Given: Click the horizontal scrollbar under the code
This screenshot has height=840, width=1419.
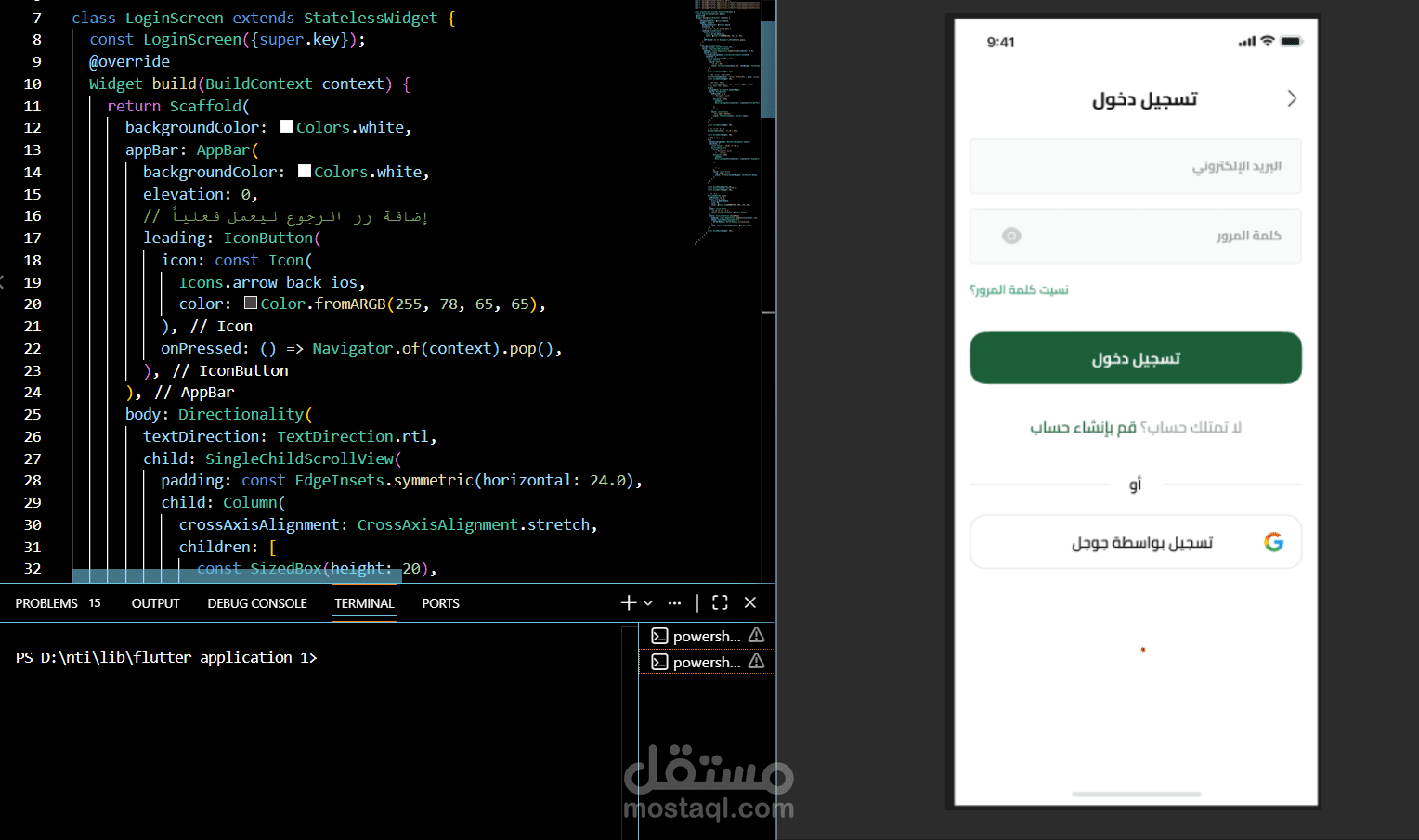Looking at the screenshot, I should click(237, 576).
